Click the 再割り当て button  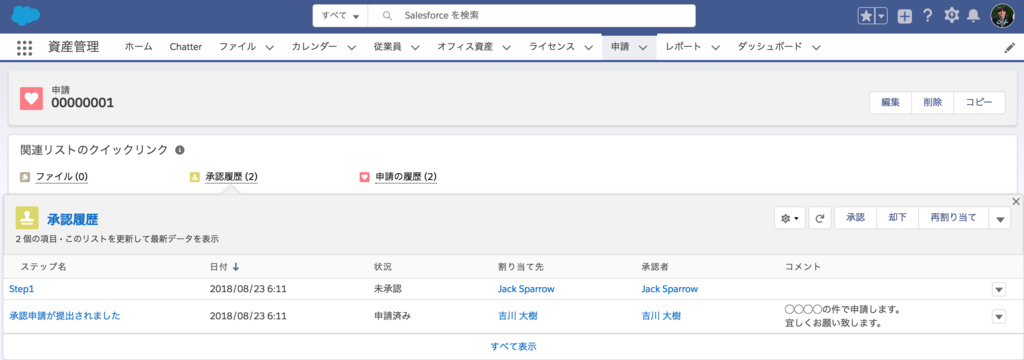point(953,218)
